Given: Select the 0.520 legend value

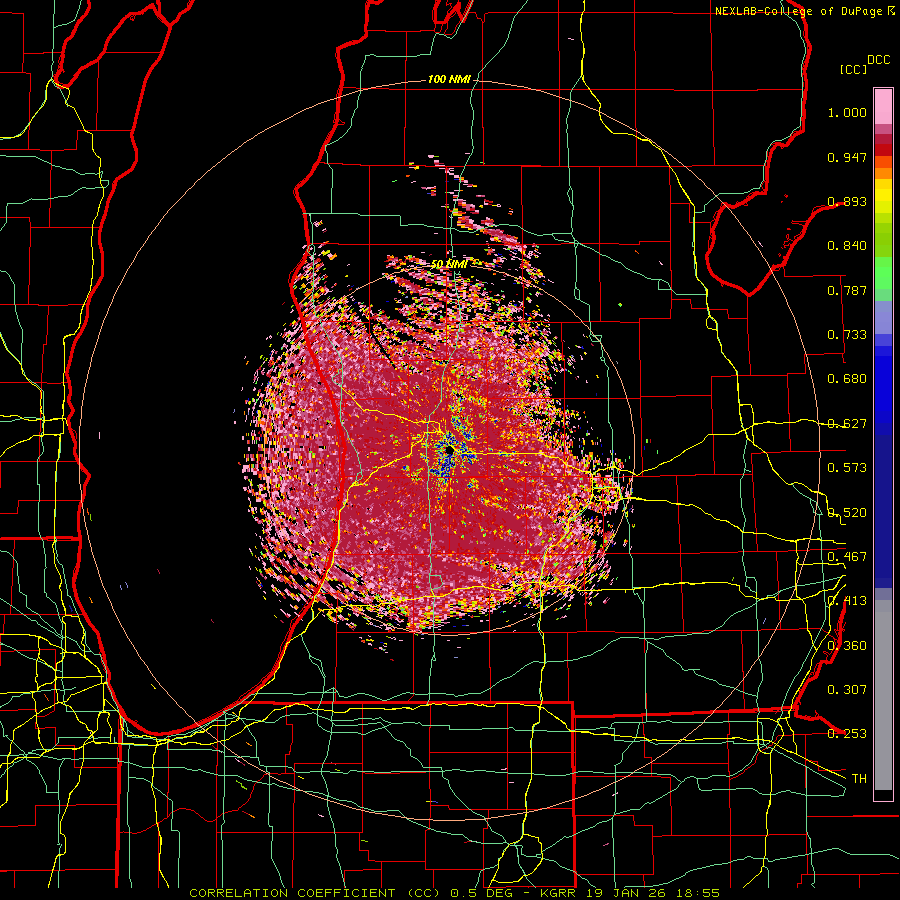Looking at the screenshot, I should pos(847,512).
